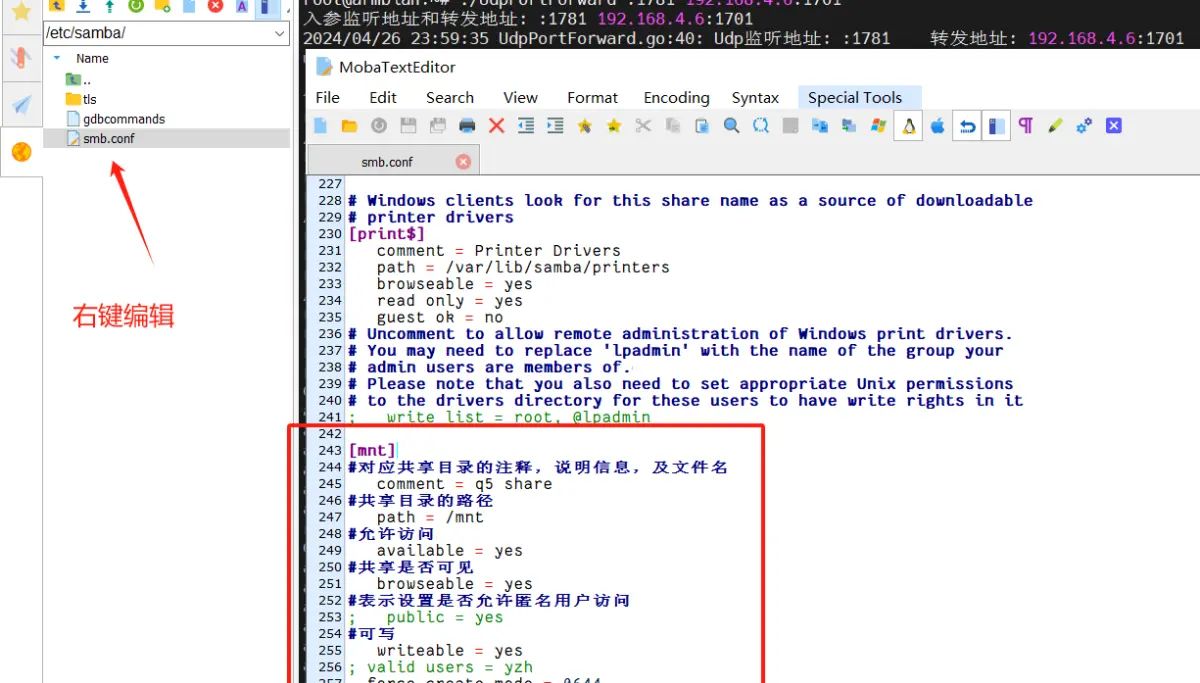
Task: Click the Print icon in editor toolbar
Action: click(467, 126)
